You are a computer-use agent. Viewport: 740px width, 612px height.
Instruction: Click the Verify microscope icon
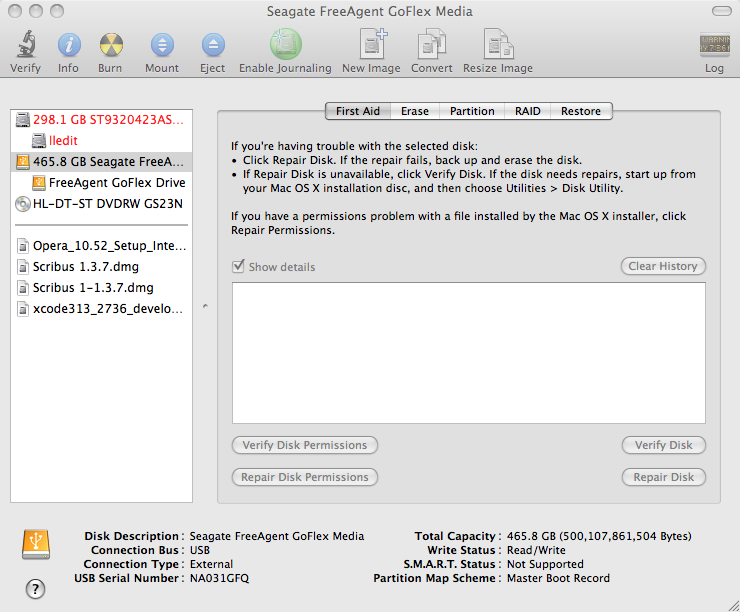26,44
